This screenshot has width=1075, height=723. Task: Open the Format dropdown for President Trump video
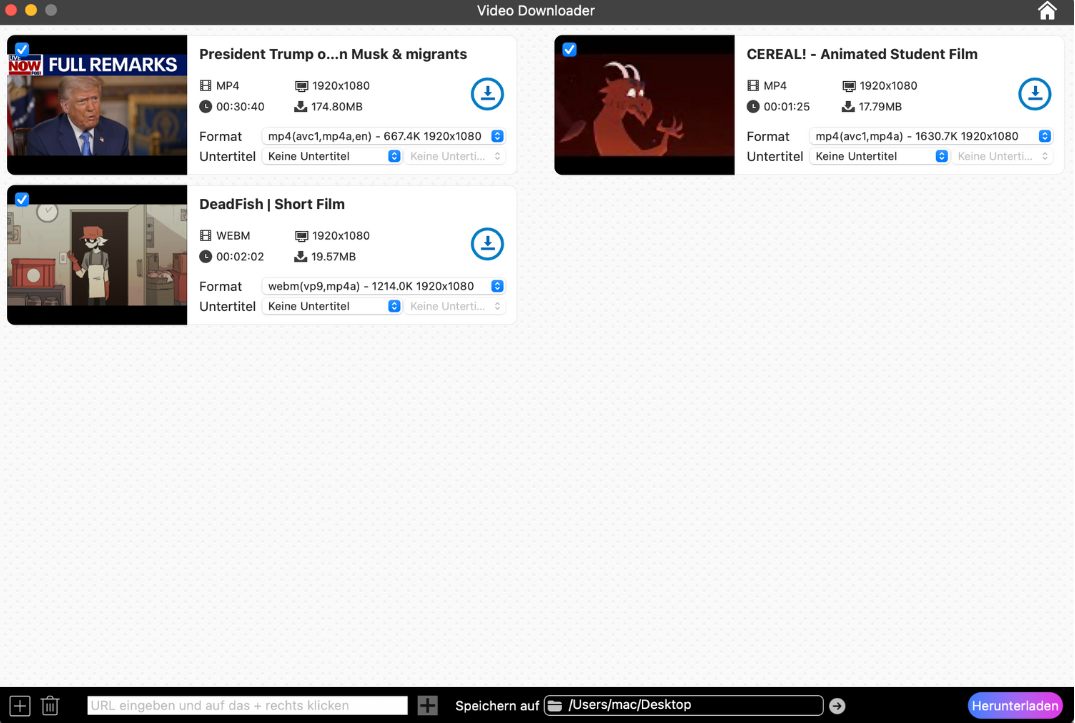click(x=383, y=135)
